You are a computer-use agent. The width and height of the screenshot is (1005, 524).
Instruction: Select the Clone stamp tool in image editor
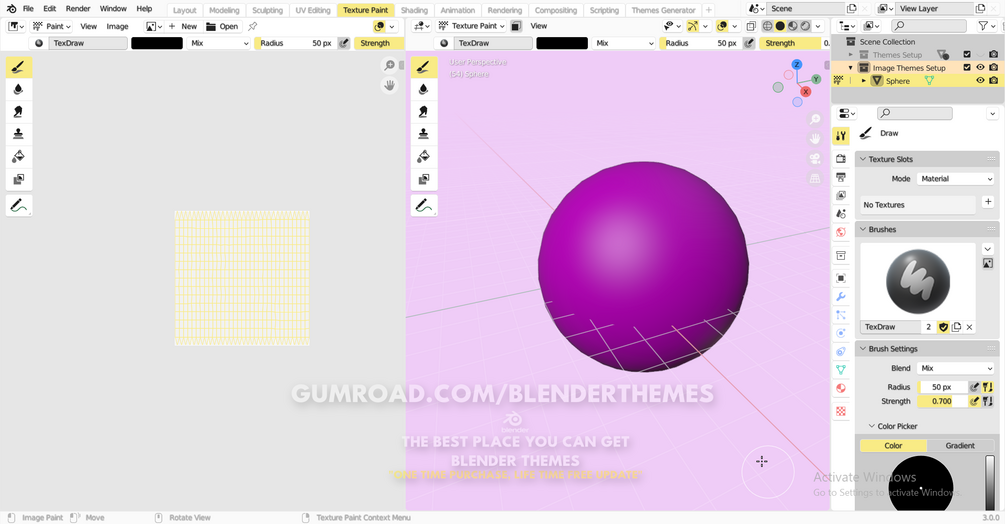[x=19, y=134]
